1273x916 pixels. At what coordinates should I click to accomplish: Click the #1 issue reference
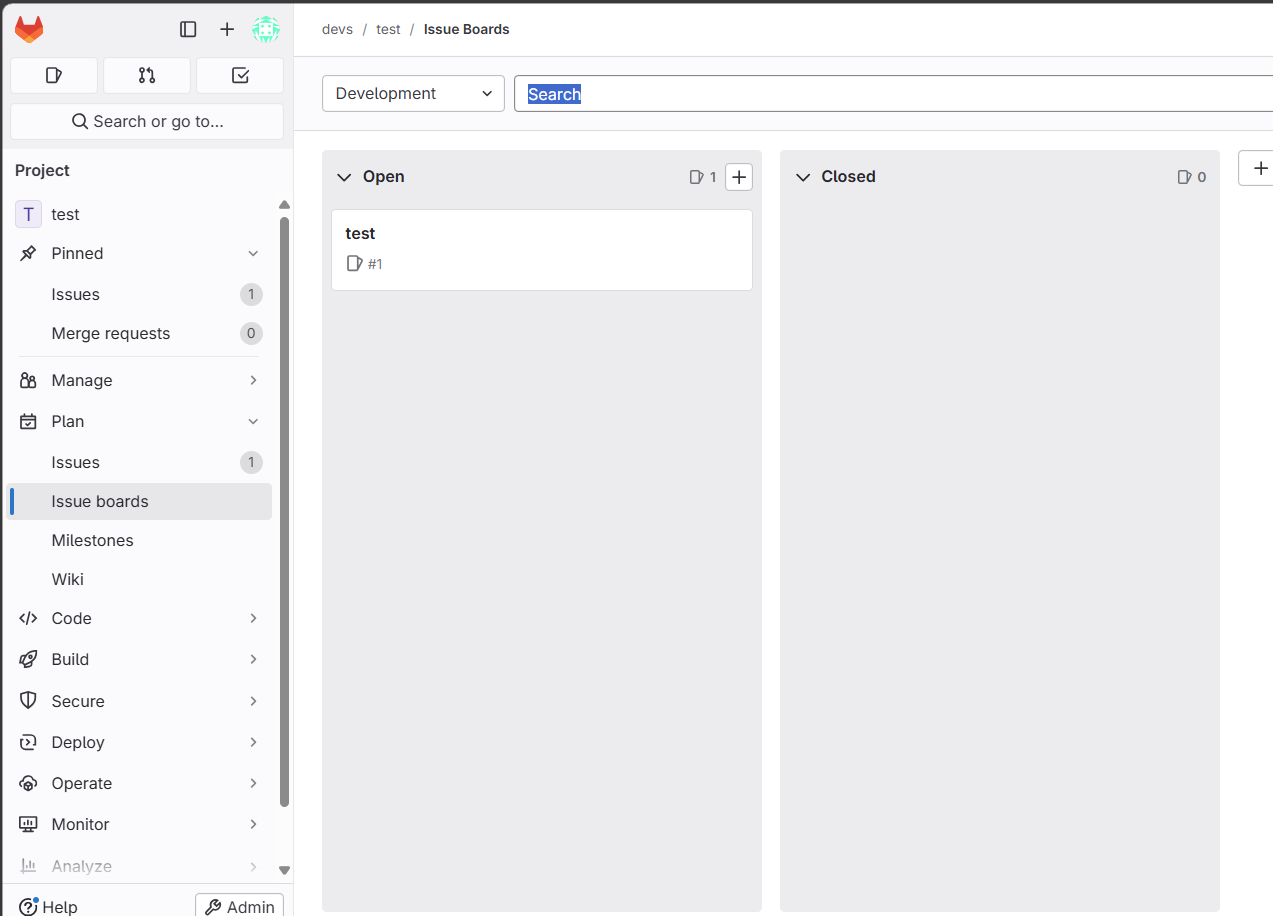[375, 264]
